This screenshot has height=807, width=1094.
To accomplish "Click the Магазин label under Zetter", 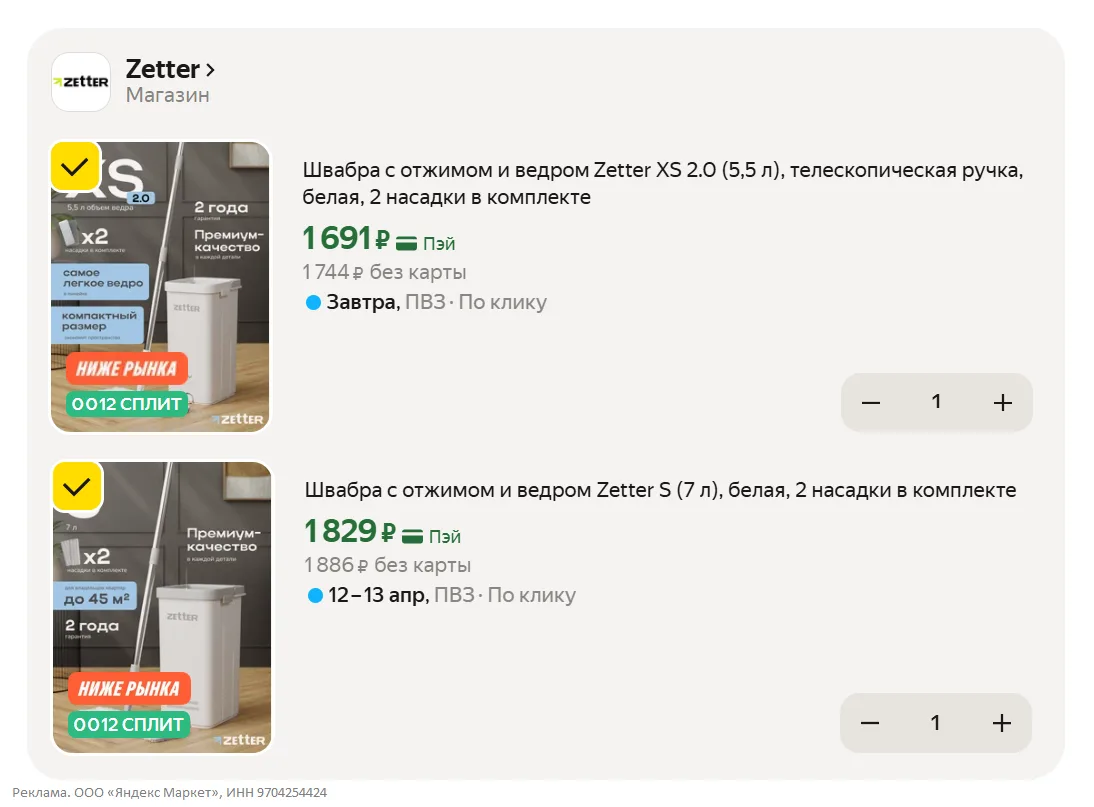I will pos(167,96).
